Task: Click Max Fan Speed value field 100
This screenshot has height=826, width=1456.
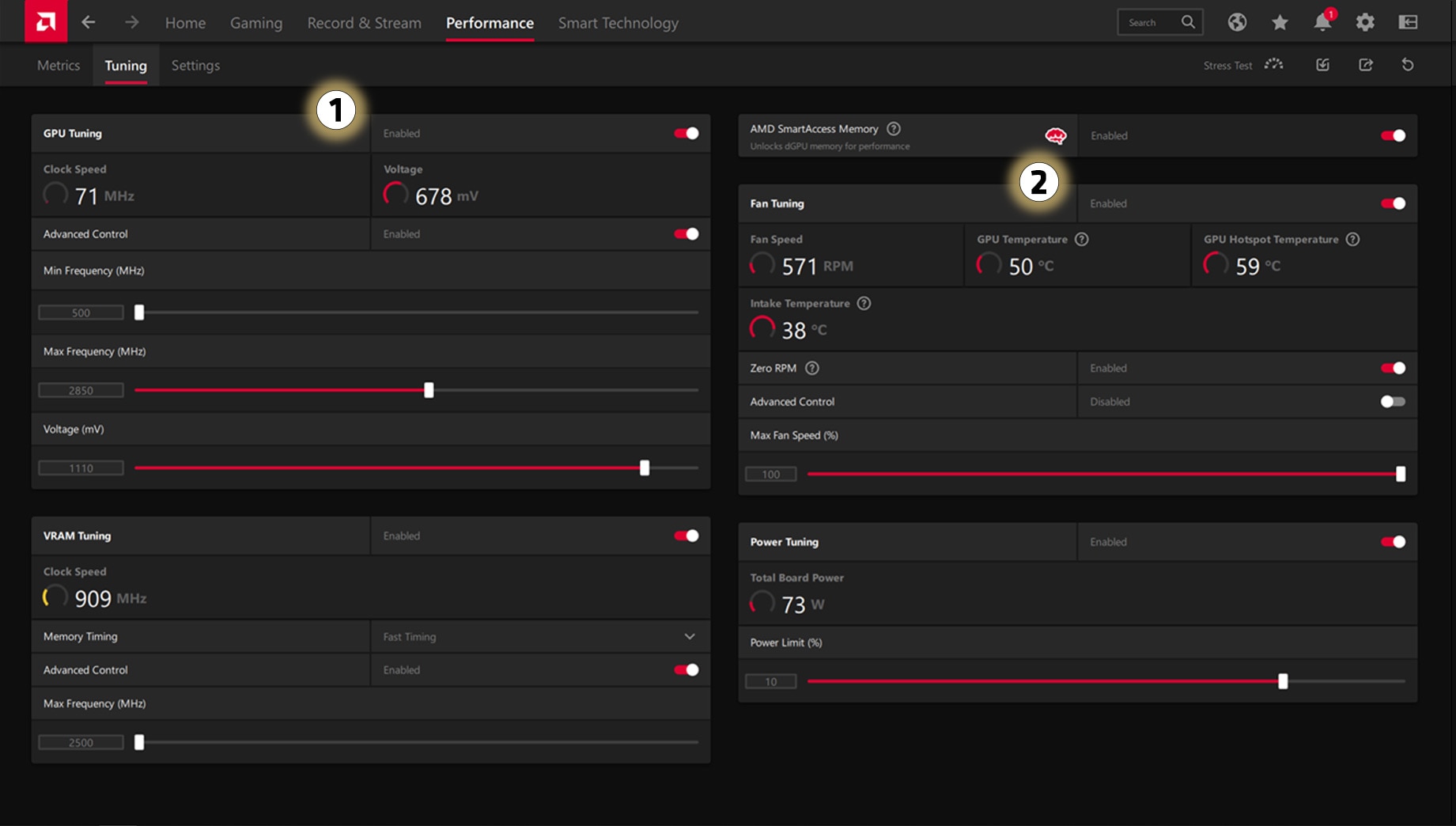Action: 771,474
